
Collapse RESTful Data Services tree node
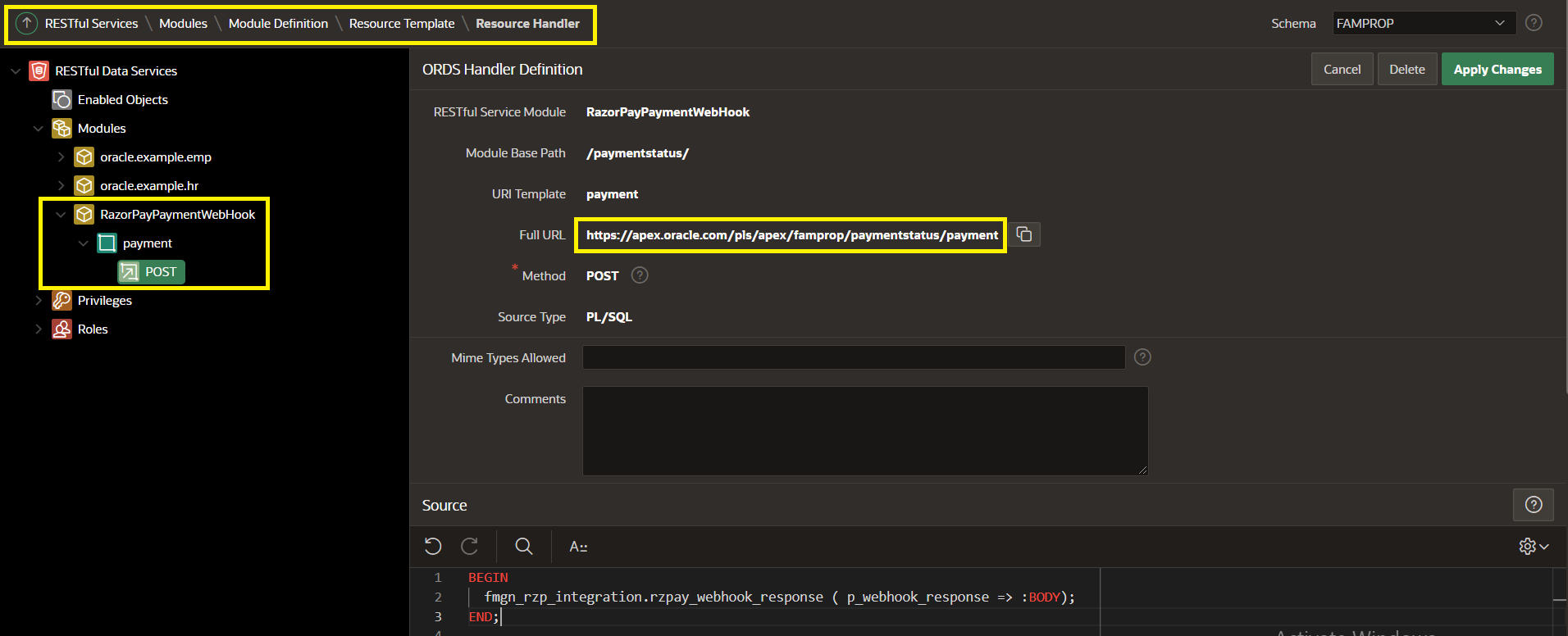pos(16,71)
